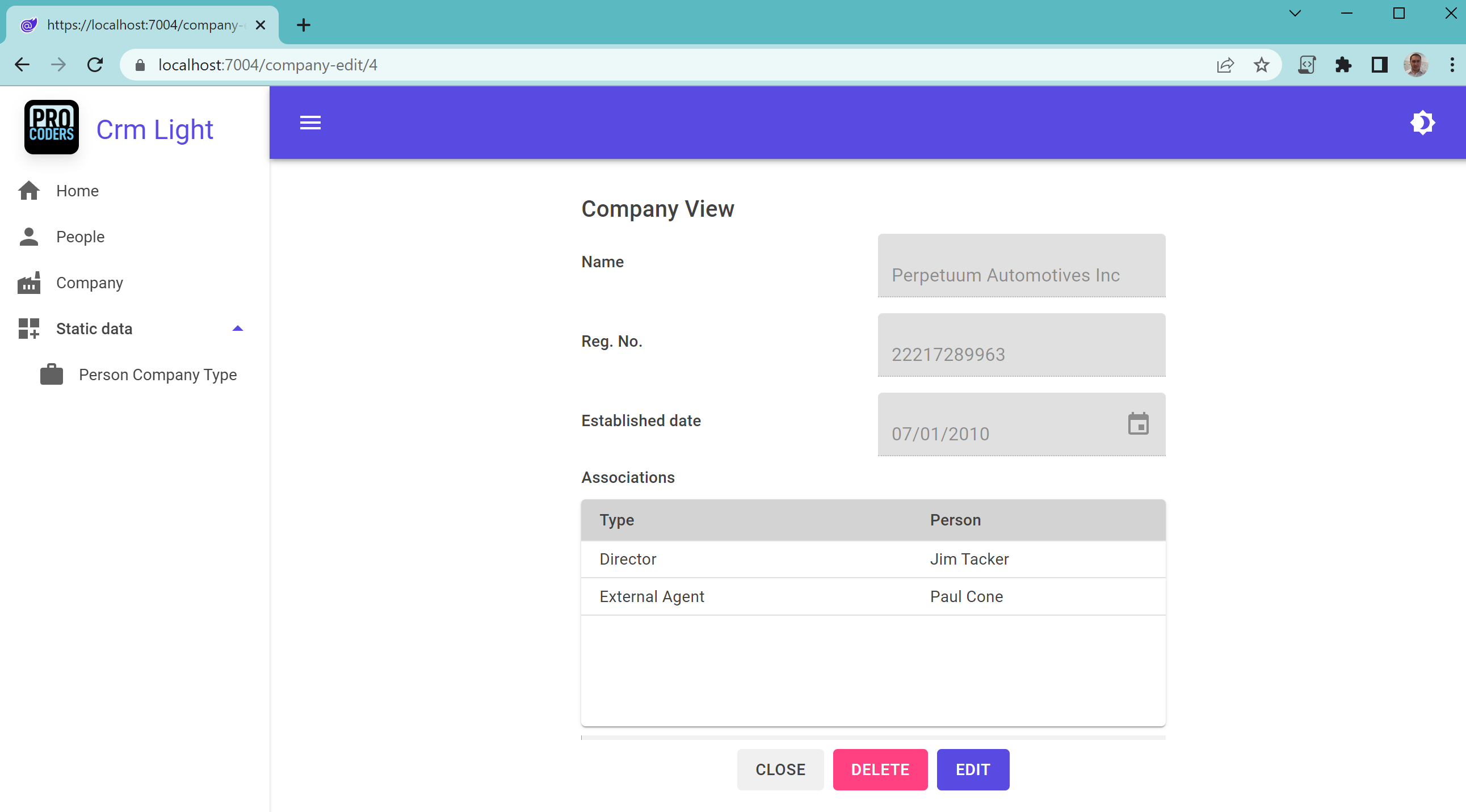The image size is (1466, 812).
Task: Click the ProCoders logo
Action: (51, 127)
